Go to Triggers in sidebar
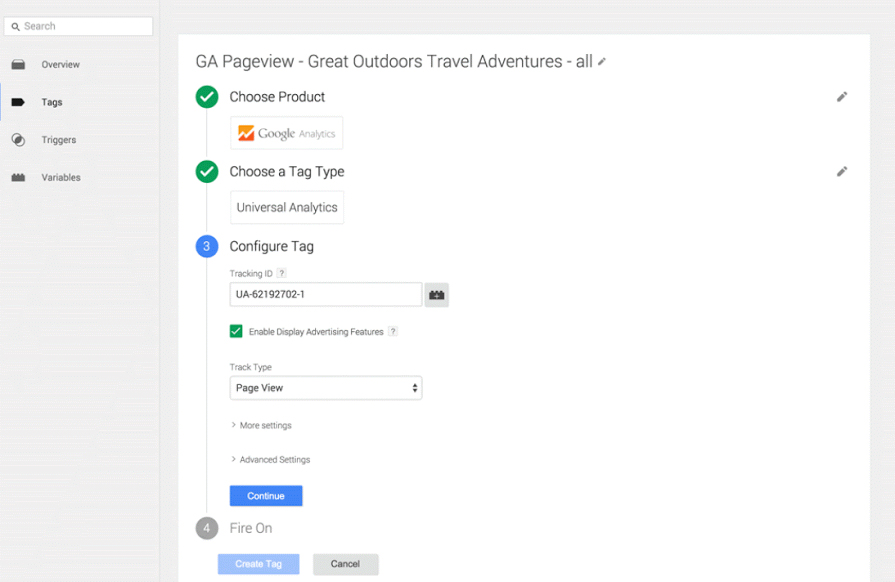895x582 pixels. point(59,140)
